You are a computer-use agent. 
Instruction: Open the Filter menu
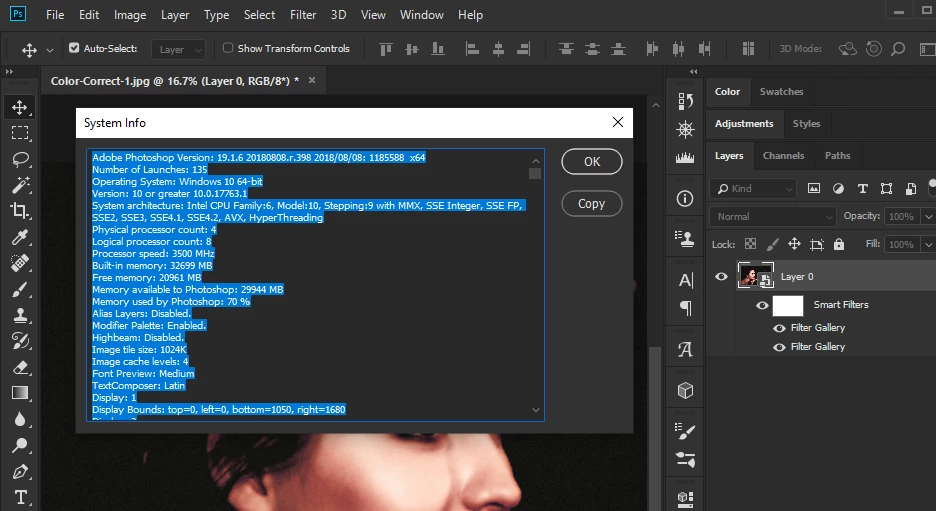coord(303,15)
